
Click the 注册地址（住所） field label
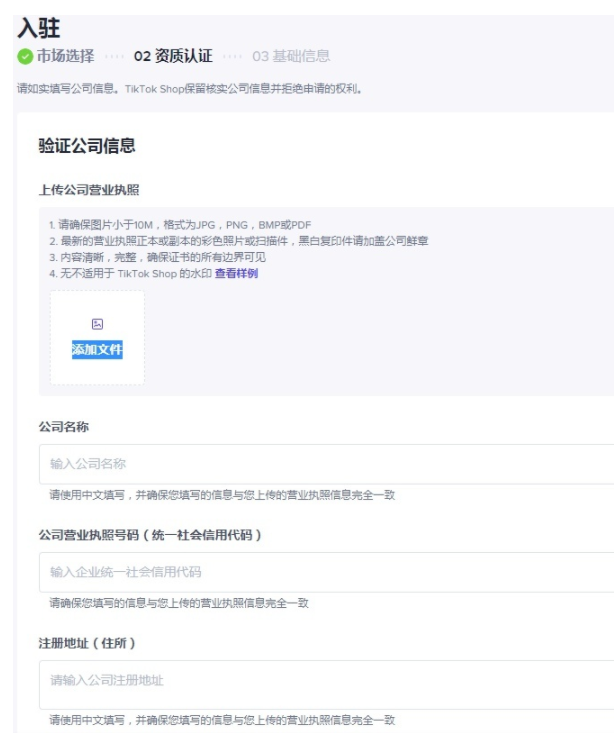tap(86, 643)
